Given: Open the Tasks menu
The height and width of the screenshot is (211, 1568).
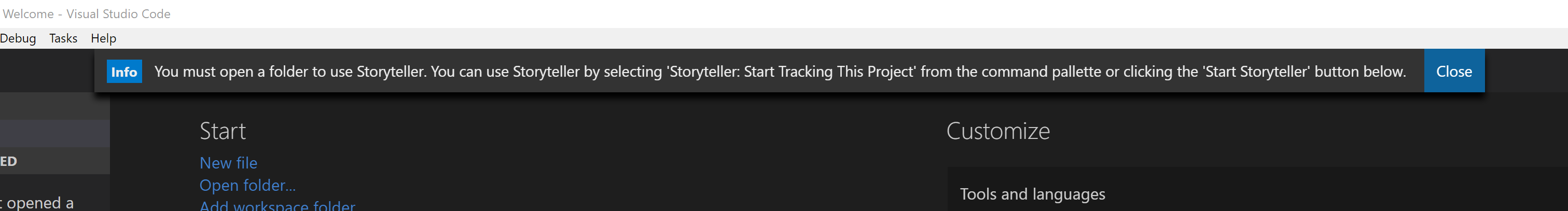Looking at the screenshot, I should [x=63, y=38].
